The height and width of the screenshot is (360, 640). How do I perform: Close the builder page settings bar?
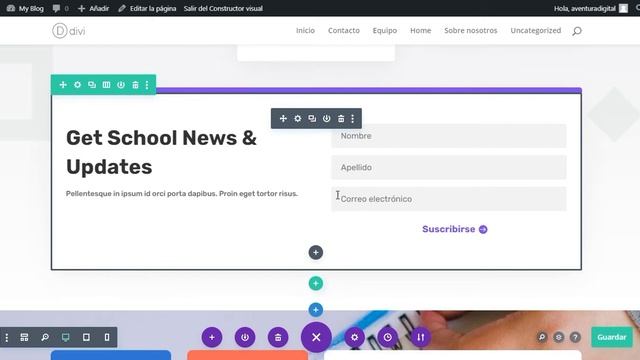coord(316,337)
